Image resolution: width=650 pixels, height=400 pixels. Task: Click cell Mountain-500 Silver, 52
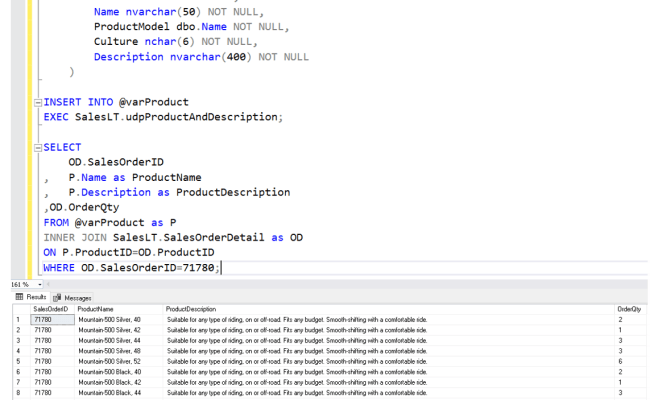click(119, 361)
